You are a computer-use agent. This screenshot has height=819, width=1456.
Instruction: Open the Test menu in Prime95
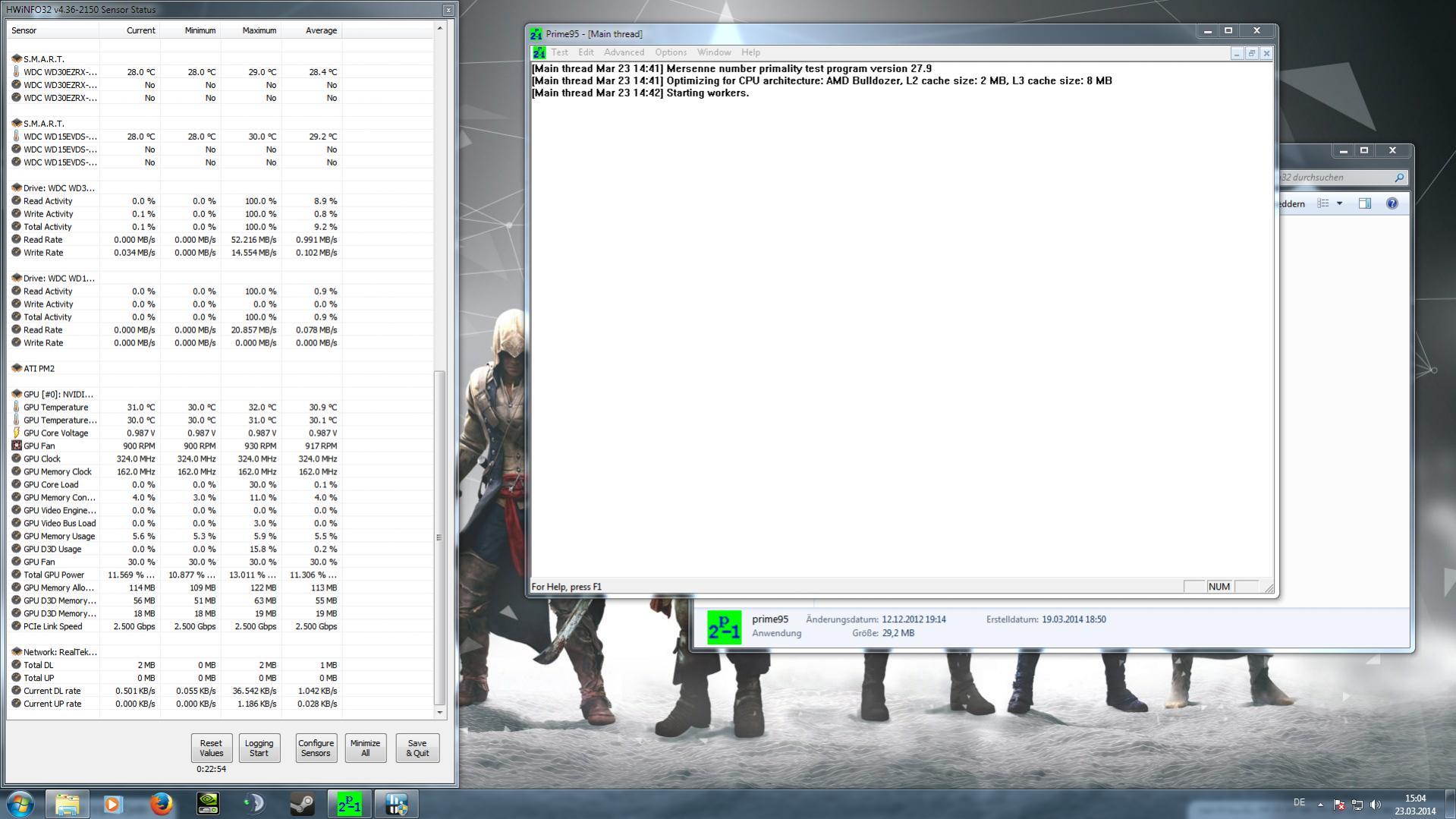pos(559,52)
